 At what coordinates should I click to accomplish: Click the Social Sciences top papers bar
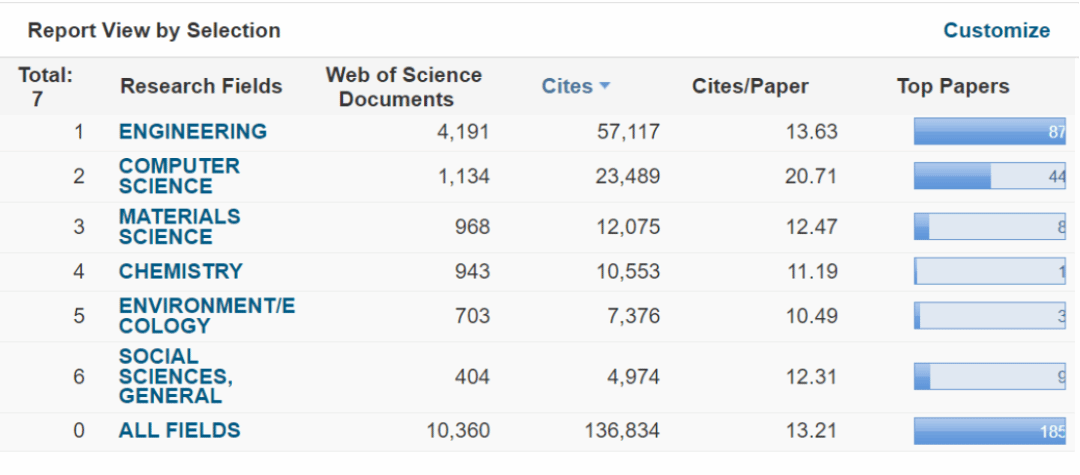[989, 377]
